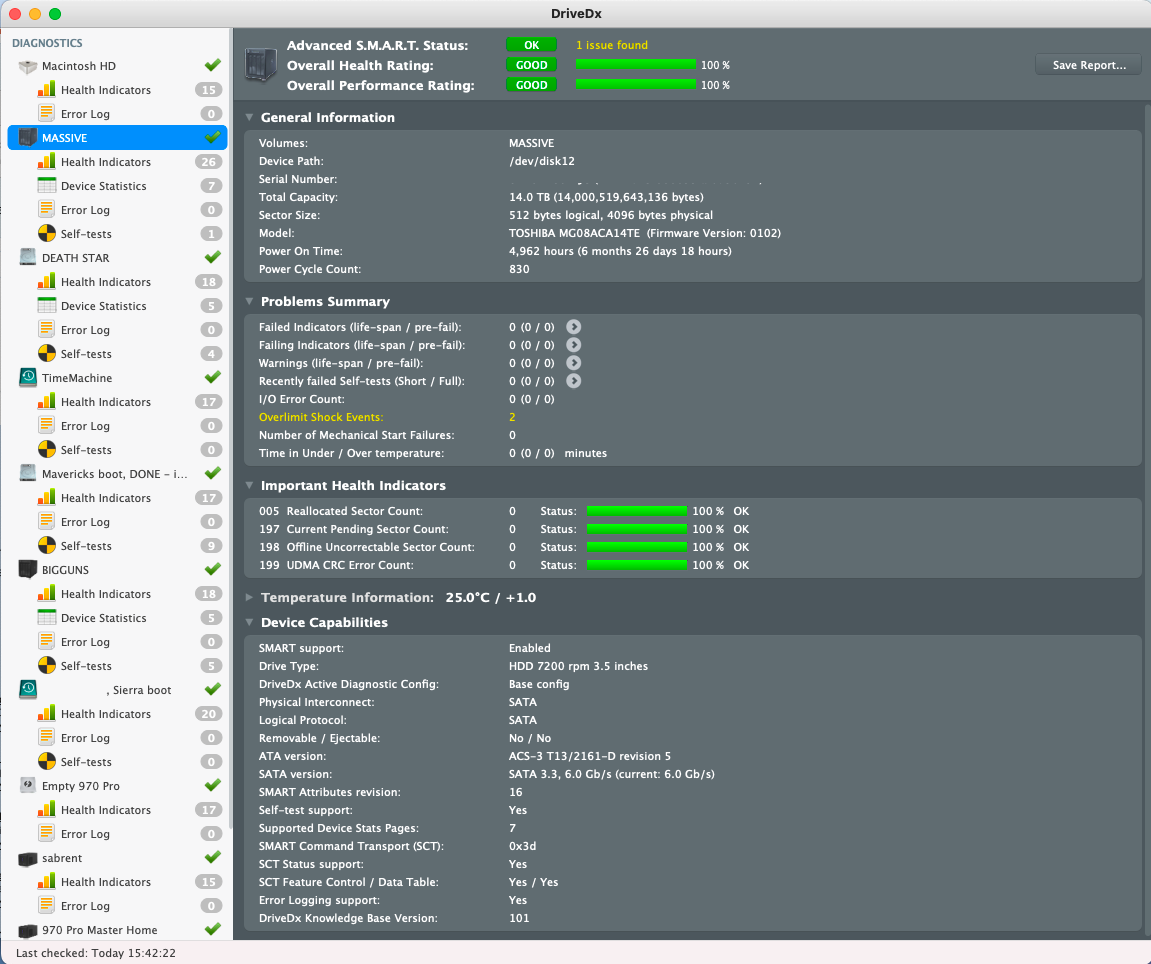This screenshot has width=1151, height=964.
Task: Open details arrow for Failing Indicators
Action: click(573, 345)
